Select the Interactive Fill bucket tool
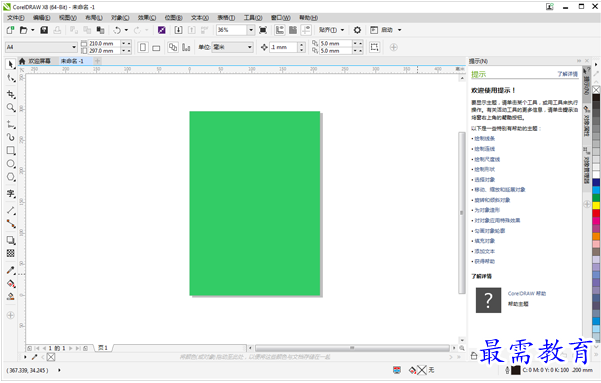This screenshot has width=601, height=383. tap(11, 284)
